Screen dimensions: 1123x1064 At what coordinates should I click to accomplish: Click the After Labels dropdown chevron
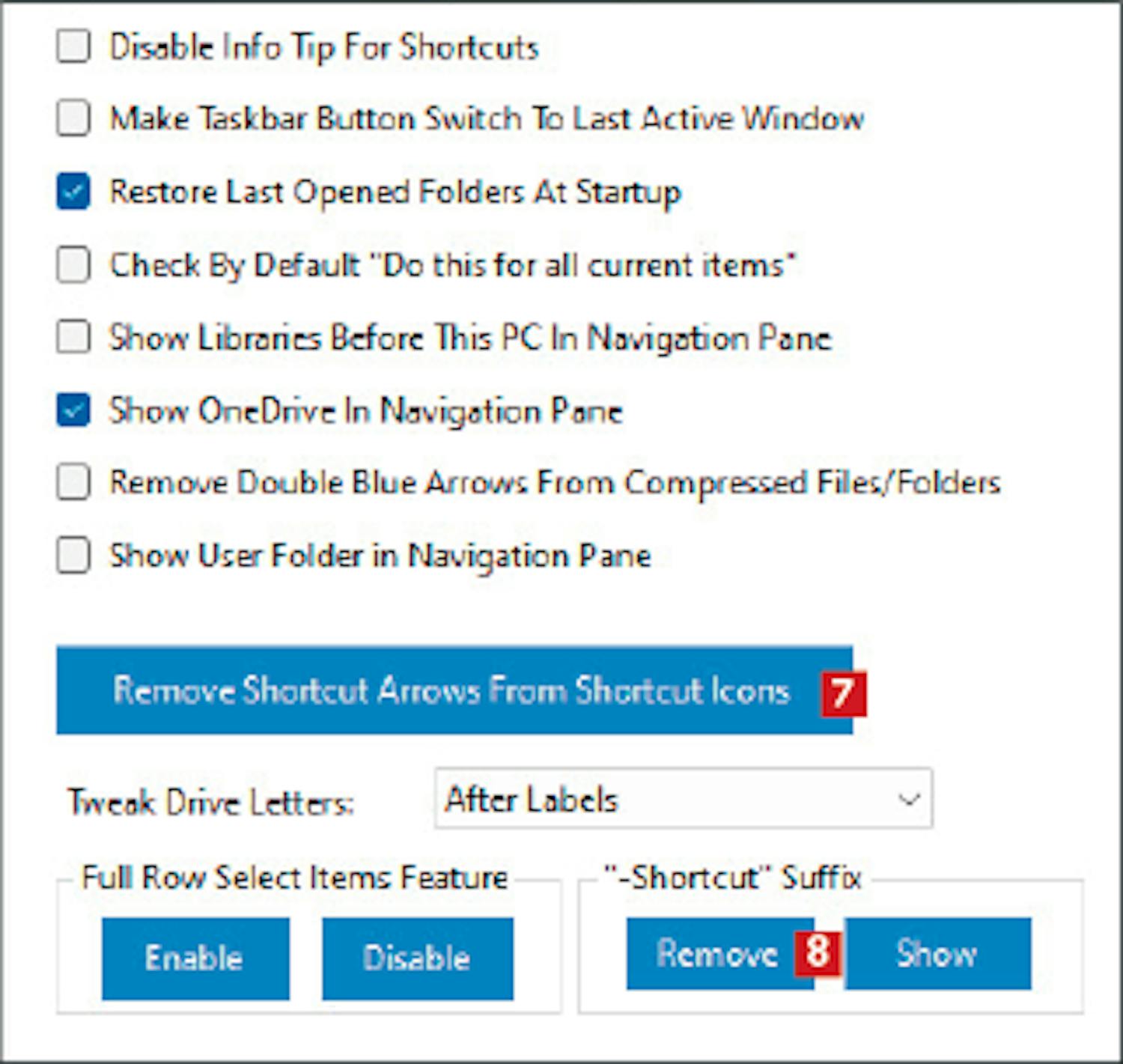[909, 800]
